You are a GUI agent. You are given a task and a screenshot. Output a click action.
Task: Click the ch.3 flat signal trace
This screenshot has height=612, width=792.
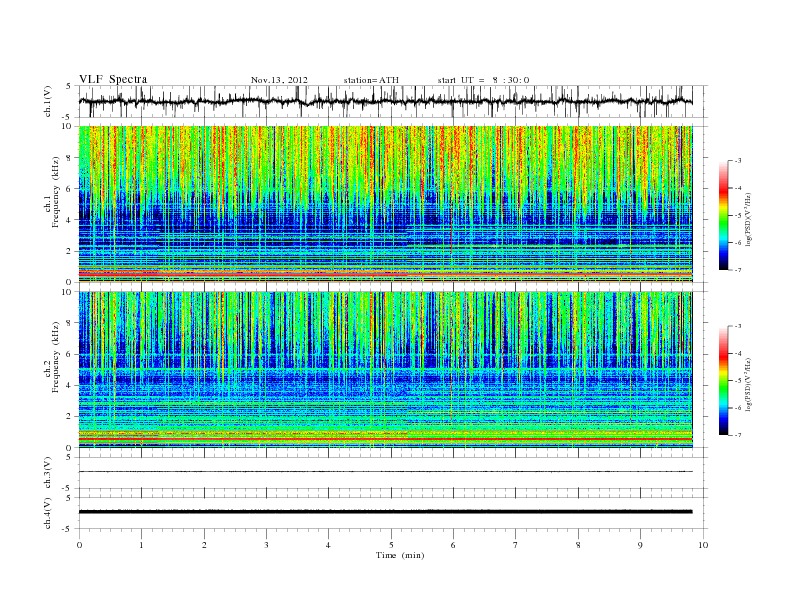[385, 472]
